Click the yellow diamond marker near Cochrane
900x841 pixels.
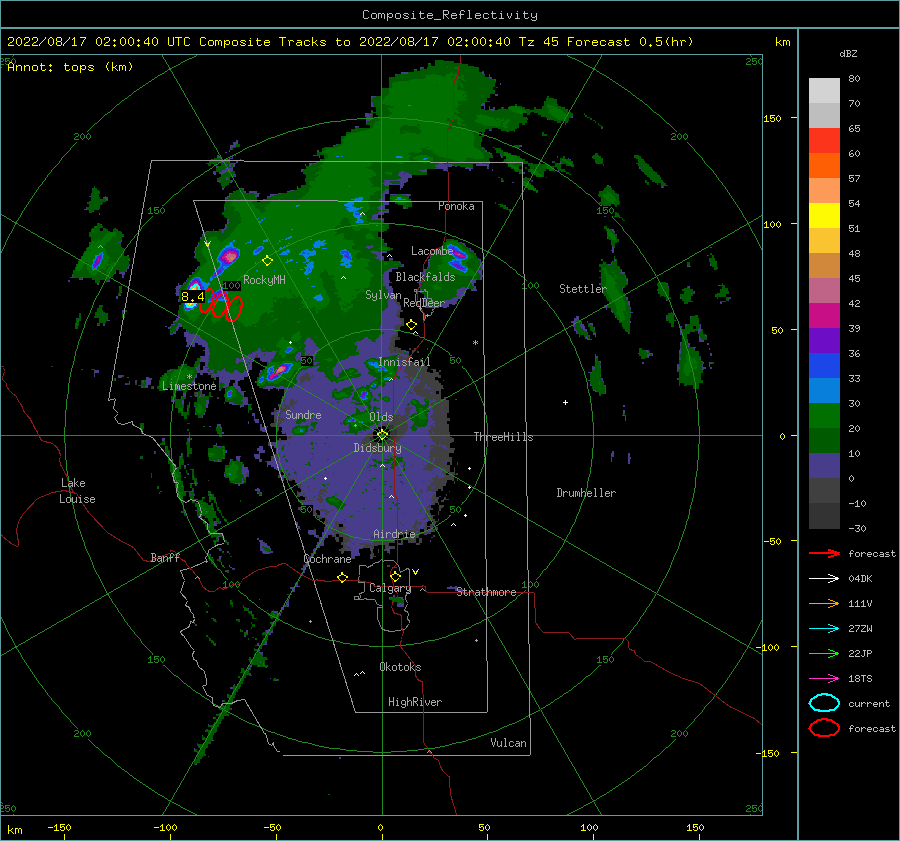343,577
